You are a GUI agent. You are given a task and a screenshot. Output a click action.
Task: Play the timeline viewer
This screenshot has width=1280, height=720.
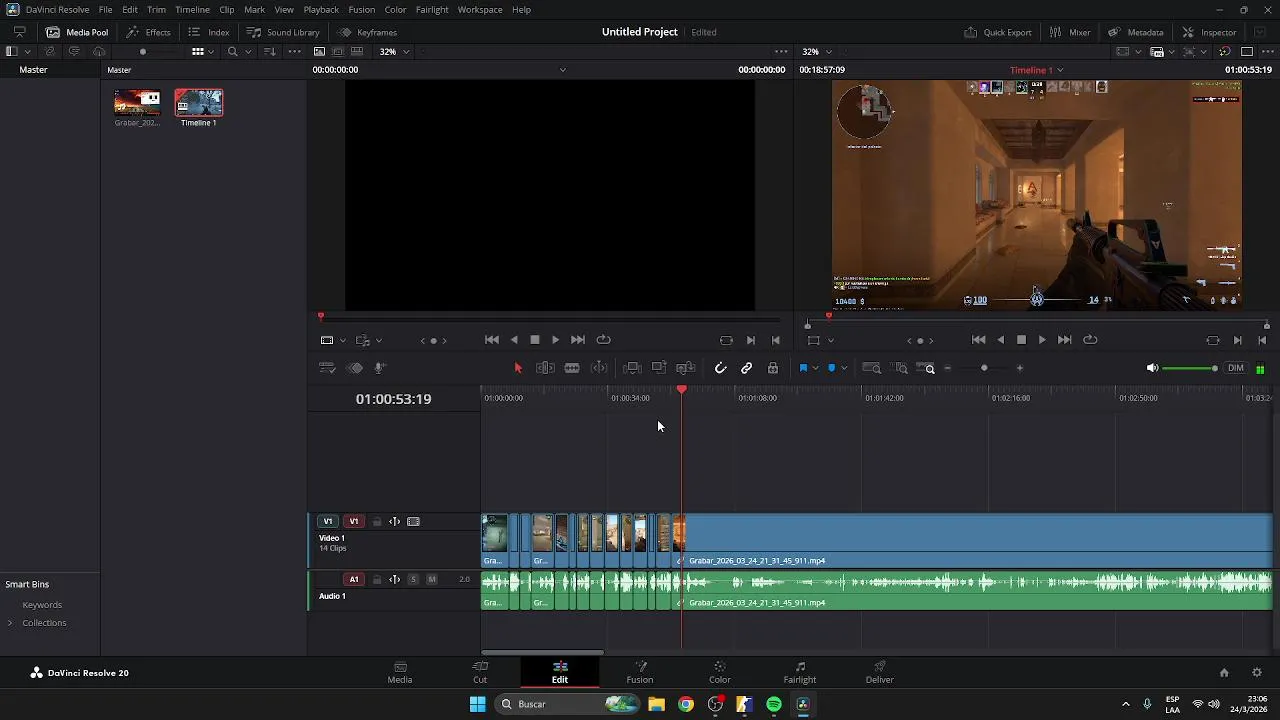click(1042, 340)
